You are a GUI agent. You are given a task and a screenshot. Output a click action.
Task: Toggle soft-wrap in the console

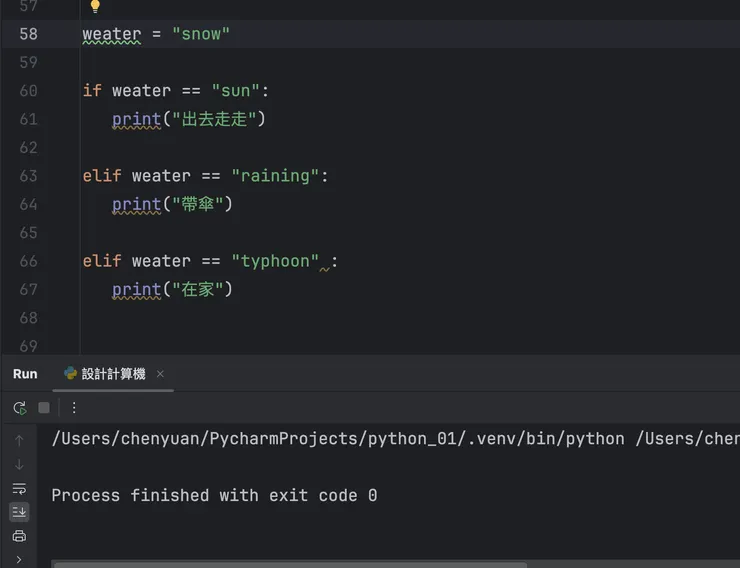19,488
